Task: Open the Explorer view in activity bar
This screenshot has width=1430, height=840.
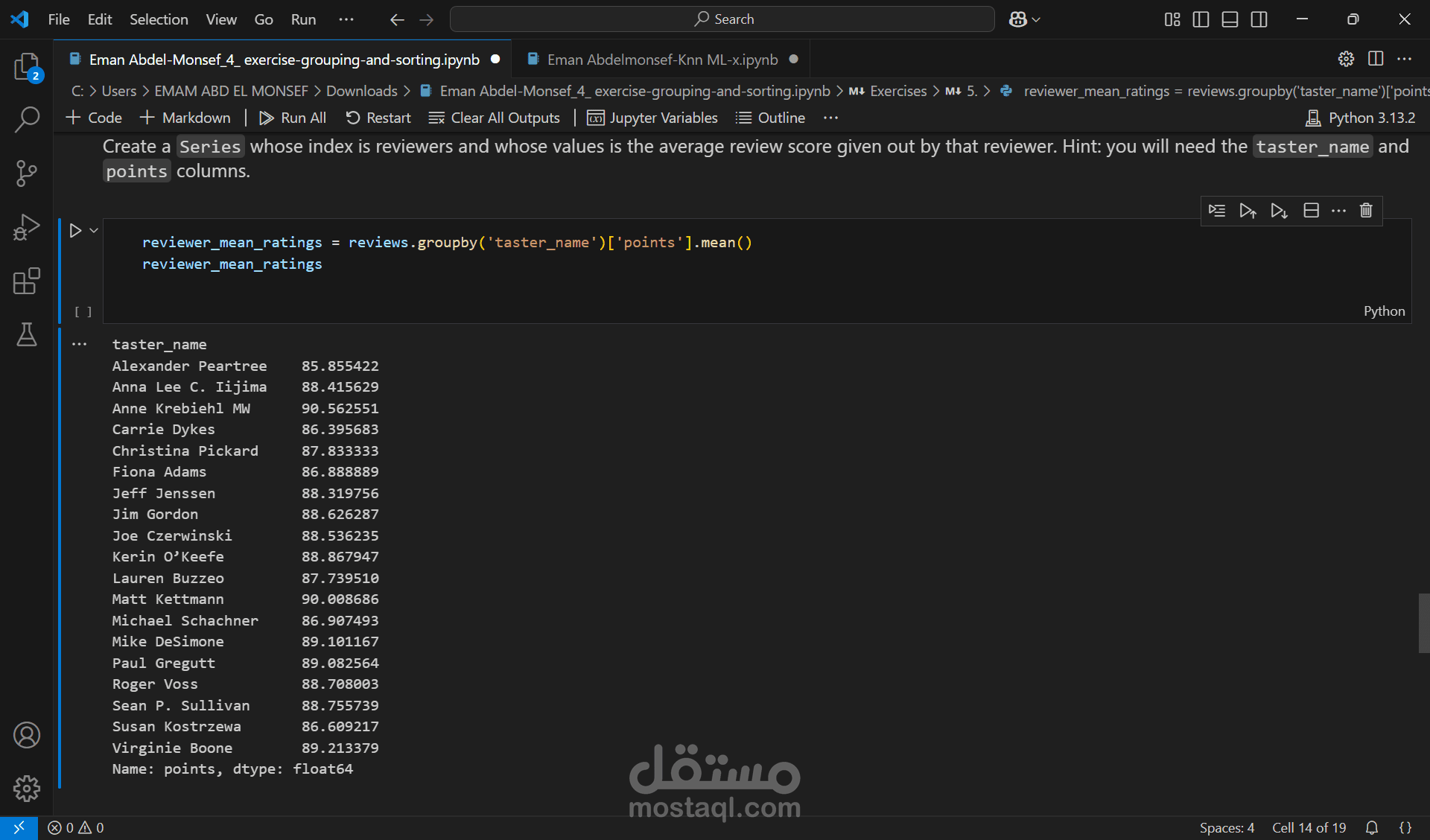Action: pyautogui.click(x=27, y=66)
